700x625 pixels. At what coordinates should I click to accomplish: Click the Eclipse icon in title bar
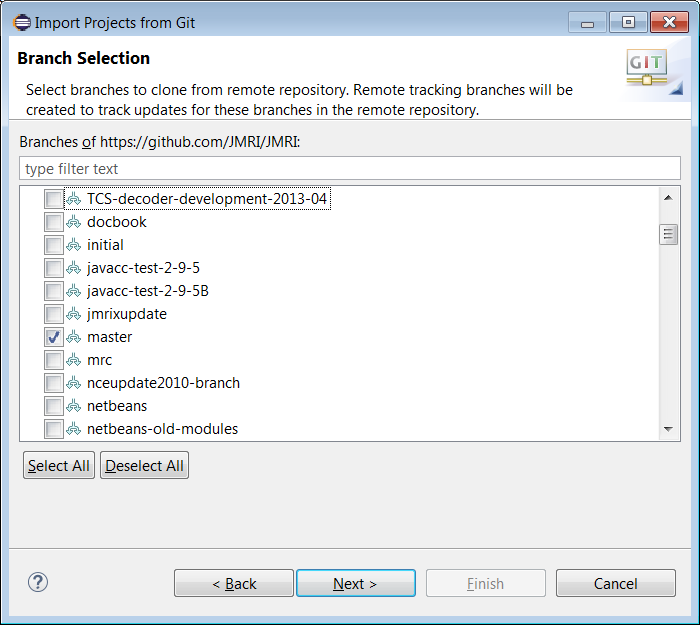tap(21, 21)
